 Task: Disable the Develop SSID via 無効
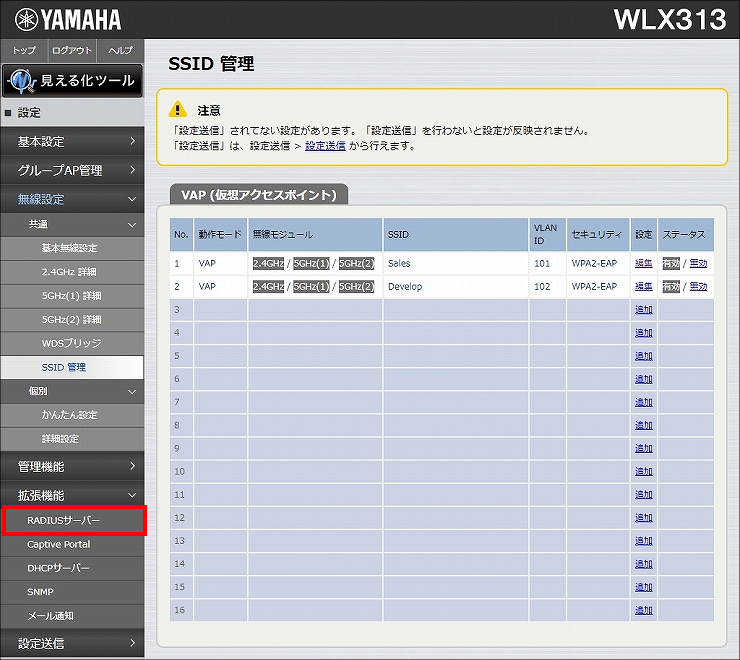pyautogui.click(x=698, y=286)
